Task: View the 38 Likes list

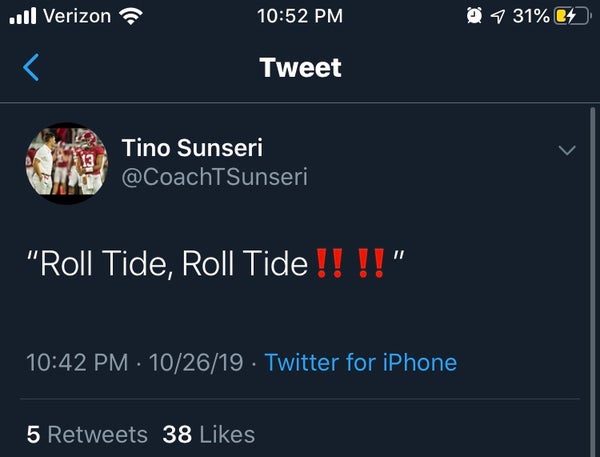Action: point(208,434)
